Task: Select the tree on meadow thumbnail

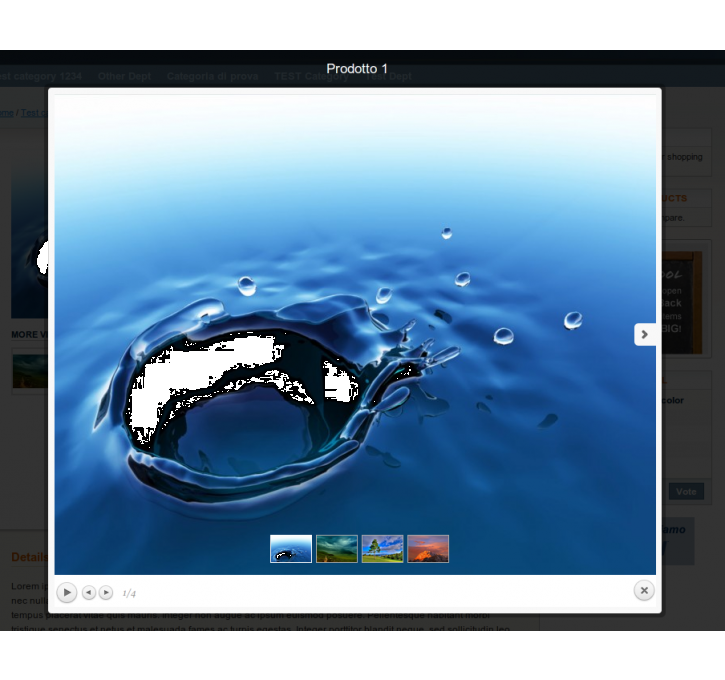Action: coord(382,549)
